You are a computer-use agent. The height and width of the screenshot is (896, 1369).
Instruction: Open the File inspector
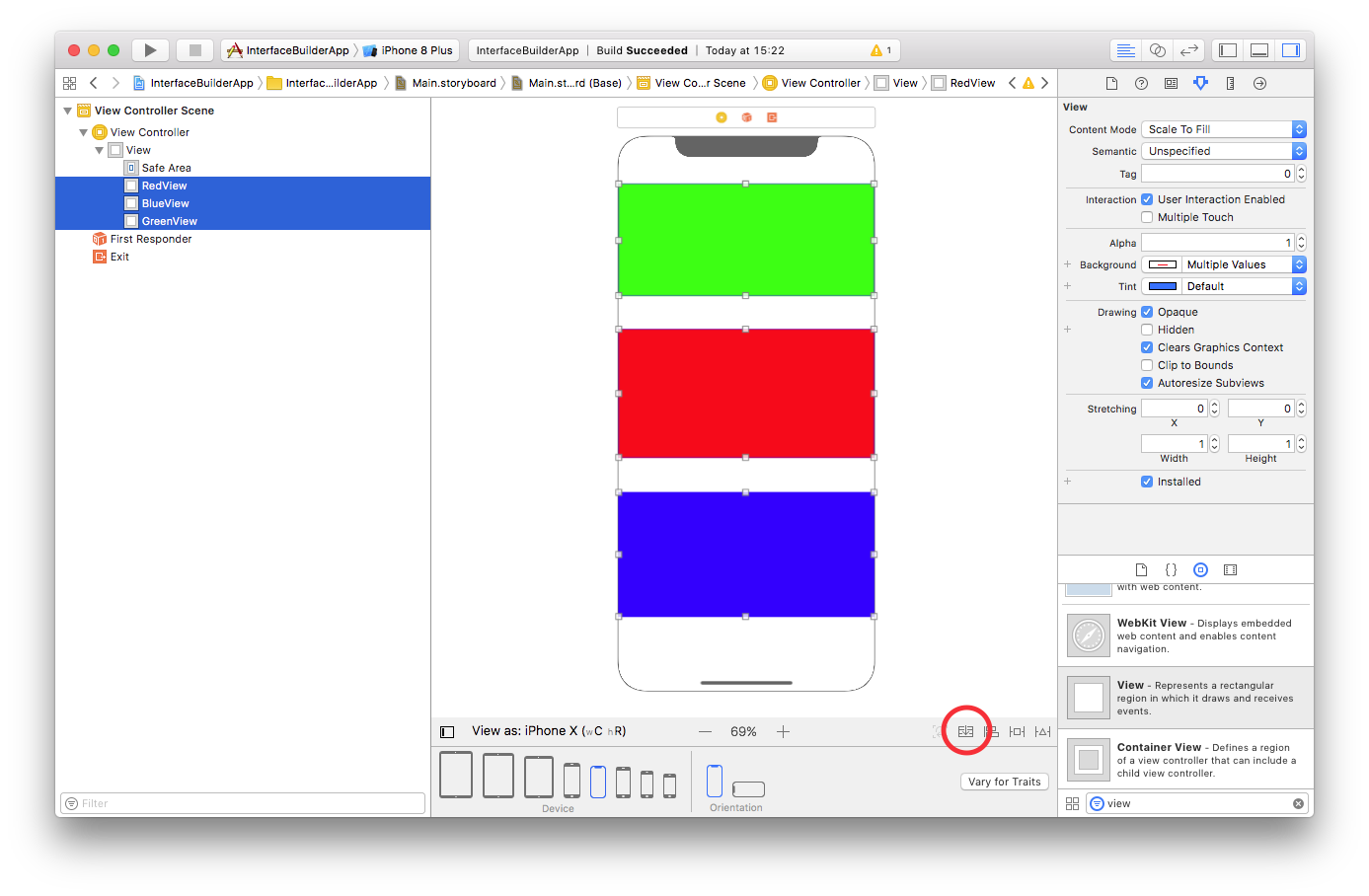click(1111, 83)
